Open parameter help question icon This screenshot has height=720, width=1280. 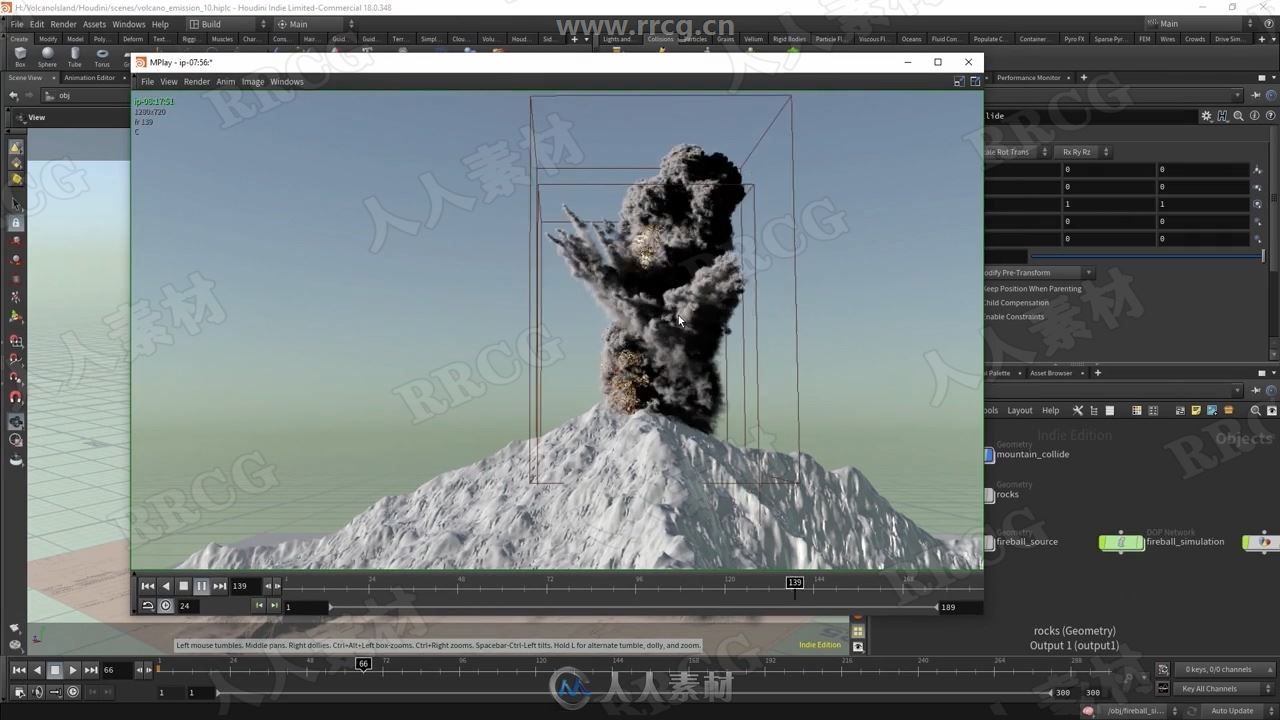coord(1269,116)
